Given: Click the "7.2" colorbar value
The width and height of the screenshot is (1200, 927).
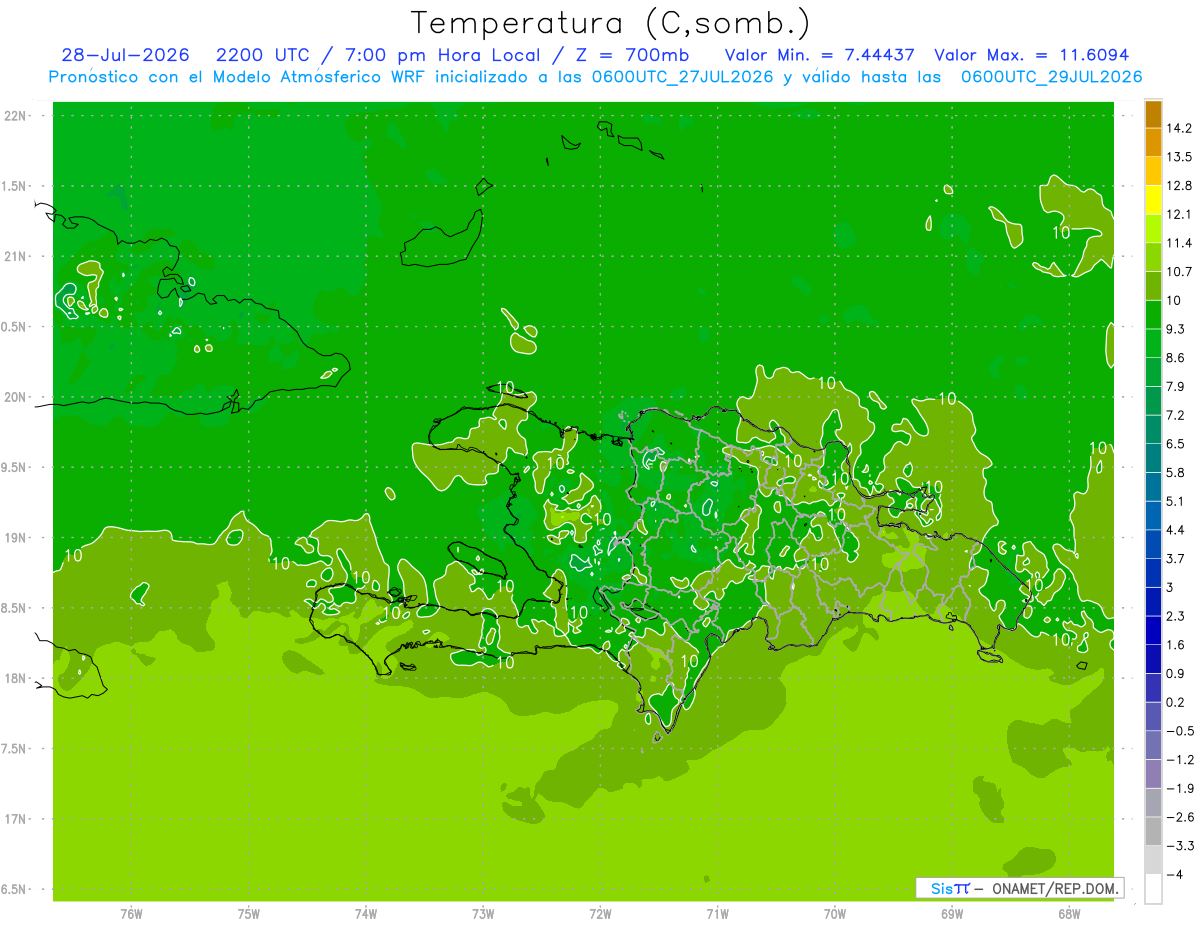Looking at the screenshot, I should click(1175, 415).
